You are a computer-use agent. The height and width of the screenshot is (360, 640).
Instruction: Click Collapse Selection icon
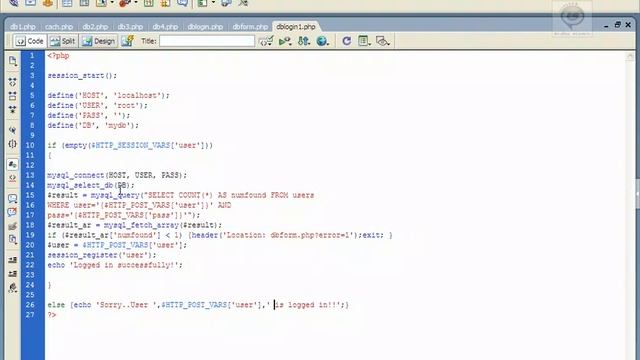pyautogui.click(x=13, y=96)
